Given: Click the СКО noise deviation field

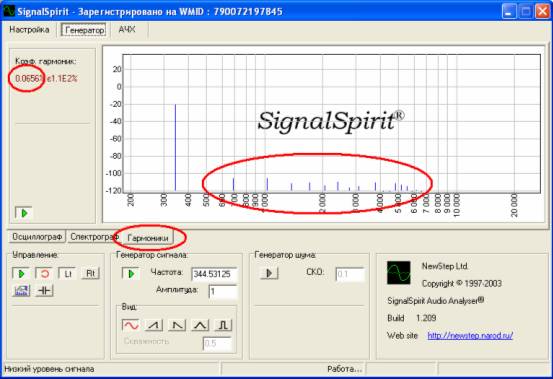Looking at the screenshot, I should pyautogui.click(x=350, y=274).
